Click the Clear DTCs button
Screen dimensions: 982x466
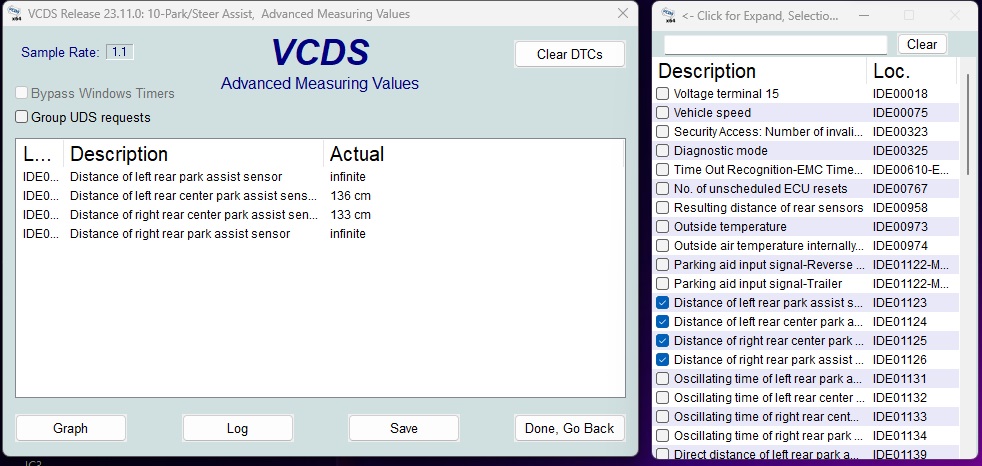569,54
